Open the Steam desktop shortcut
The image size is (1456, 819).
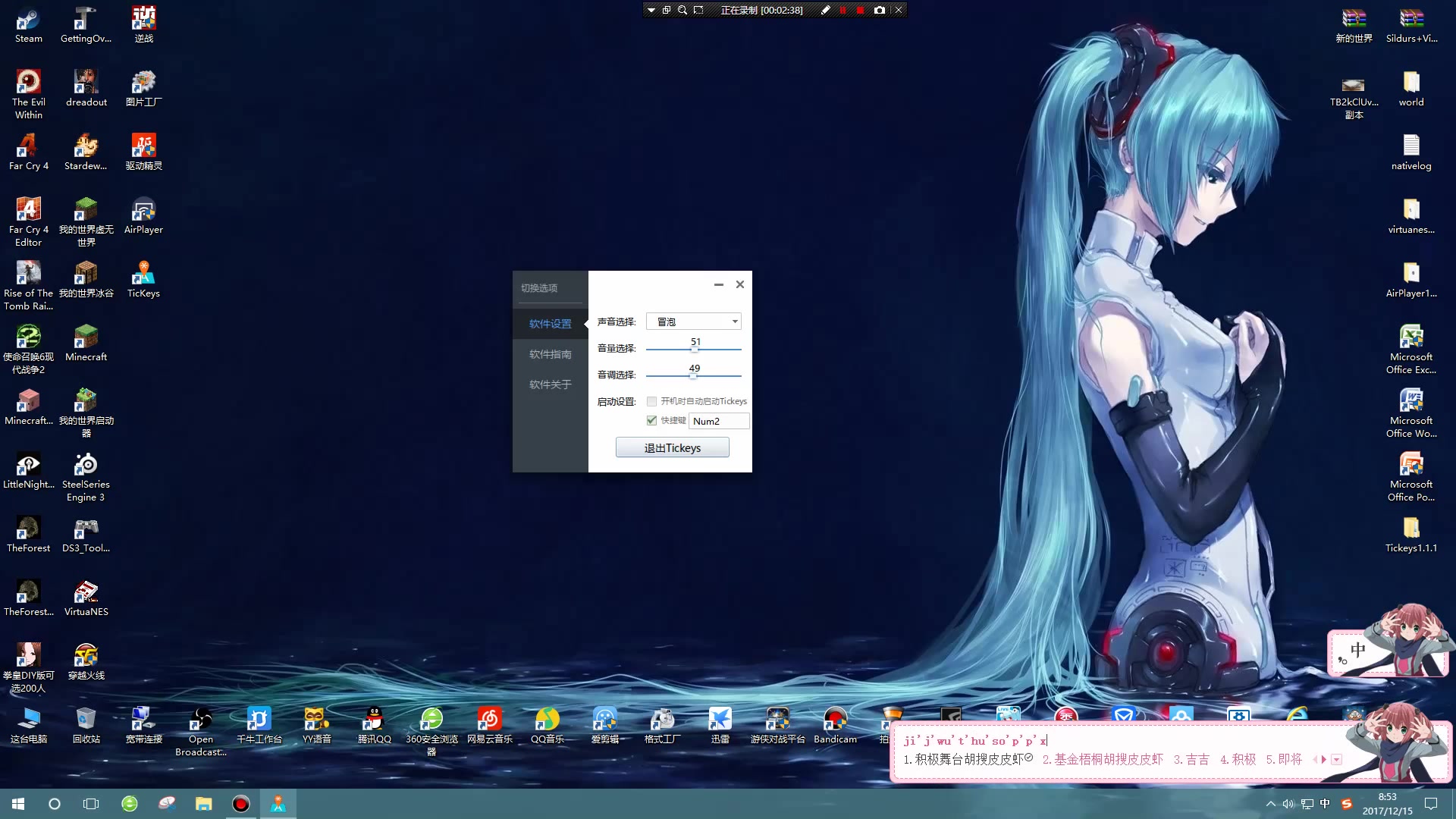coord(29,25)
